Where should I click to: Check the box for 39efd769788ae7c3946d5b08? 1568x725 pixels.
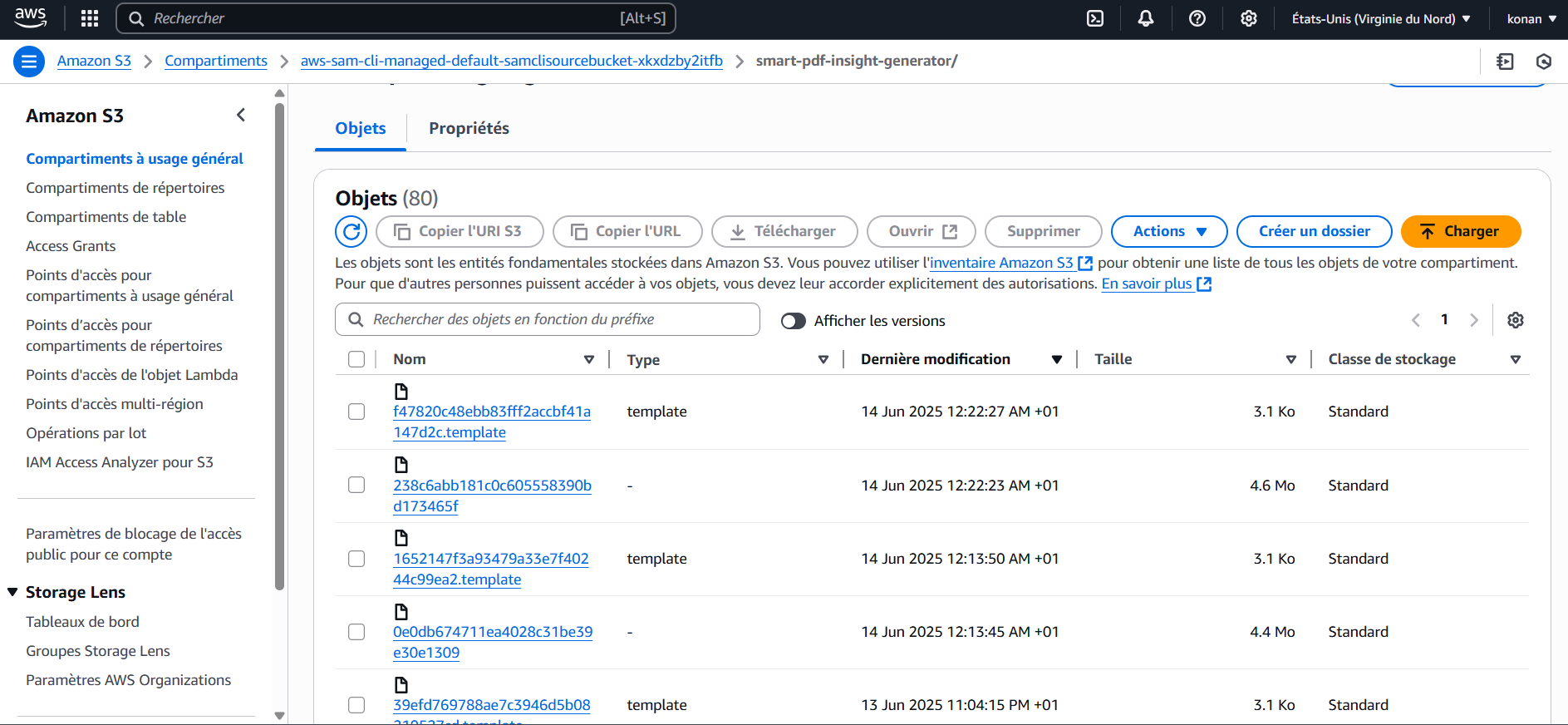tap(356, 705)
